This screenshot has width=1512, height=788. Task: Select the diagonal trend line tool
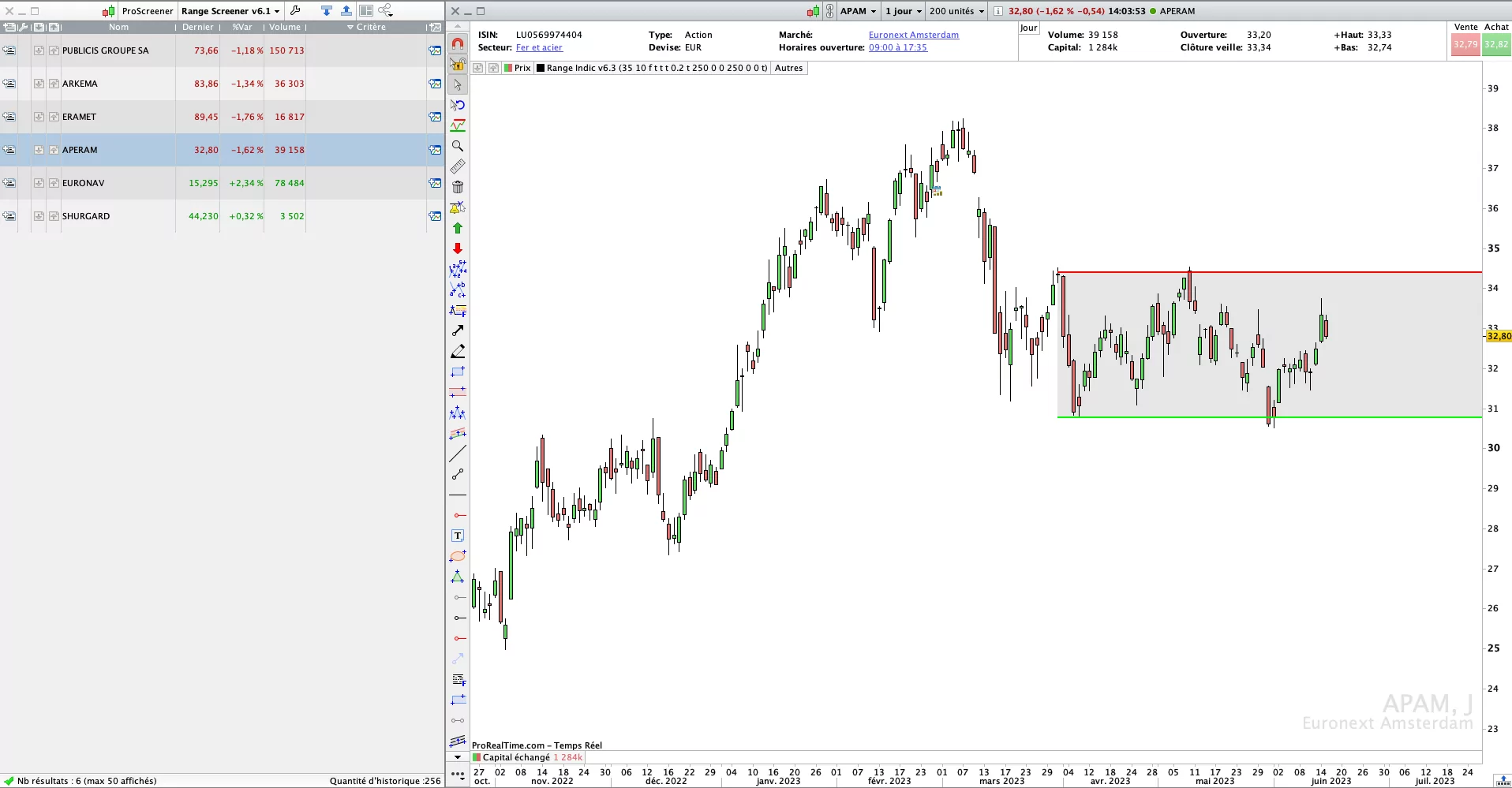[458, 454]
